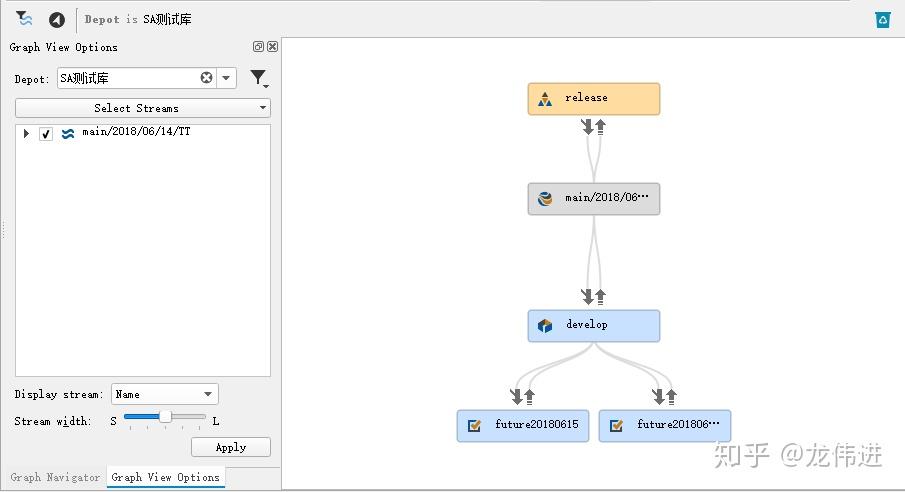Click merge down arrow above future201806…
The height and width of the screenshot is (492, 905).
[658, 396]
